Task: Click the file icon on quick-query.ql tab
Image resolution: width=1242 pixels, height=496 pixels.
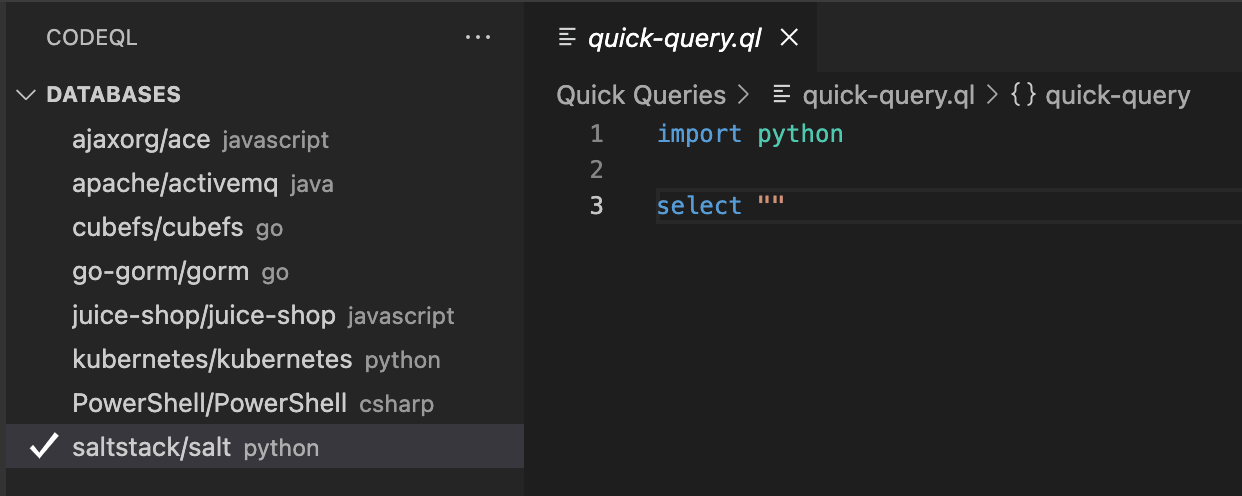Action: point(567,38)
